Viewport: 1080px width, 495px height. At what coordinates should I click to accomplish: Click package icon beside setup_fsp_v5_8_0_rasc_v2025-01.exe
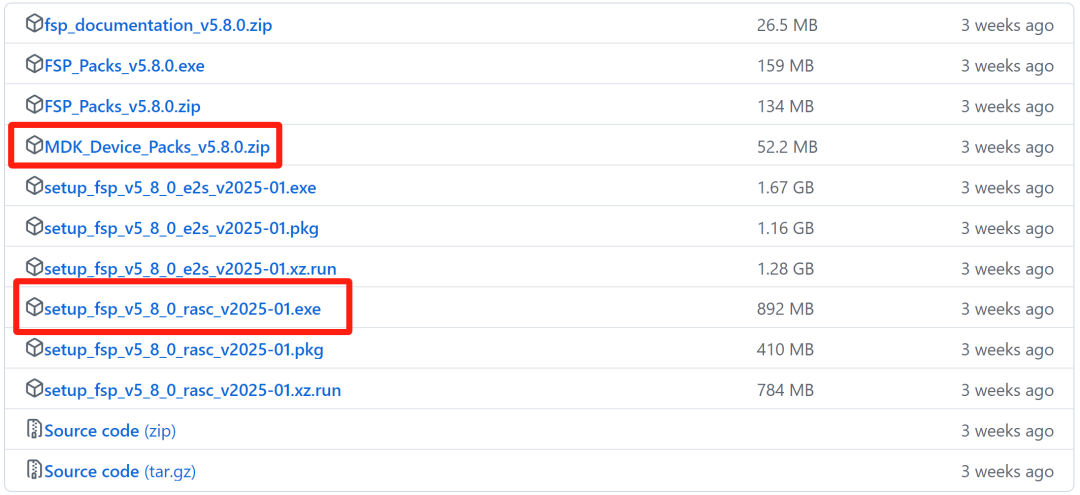click(35, 308)
